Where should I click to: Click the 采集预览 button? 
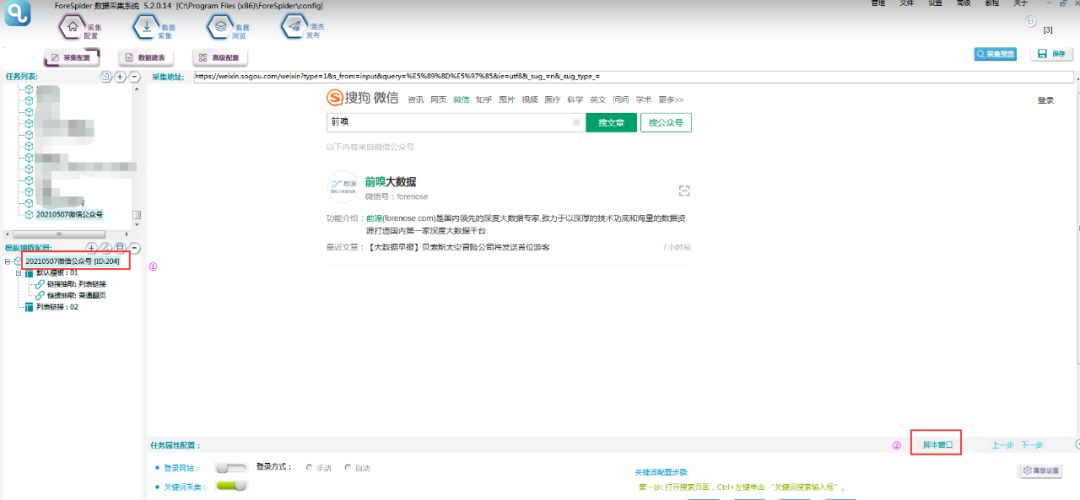[x=995, y=54]
